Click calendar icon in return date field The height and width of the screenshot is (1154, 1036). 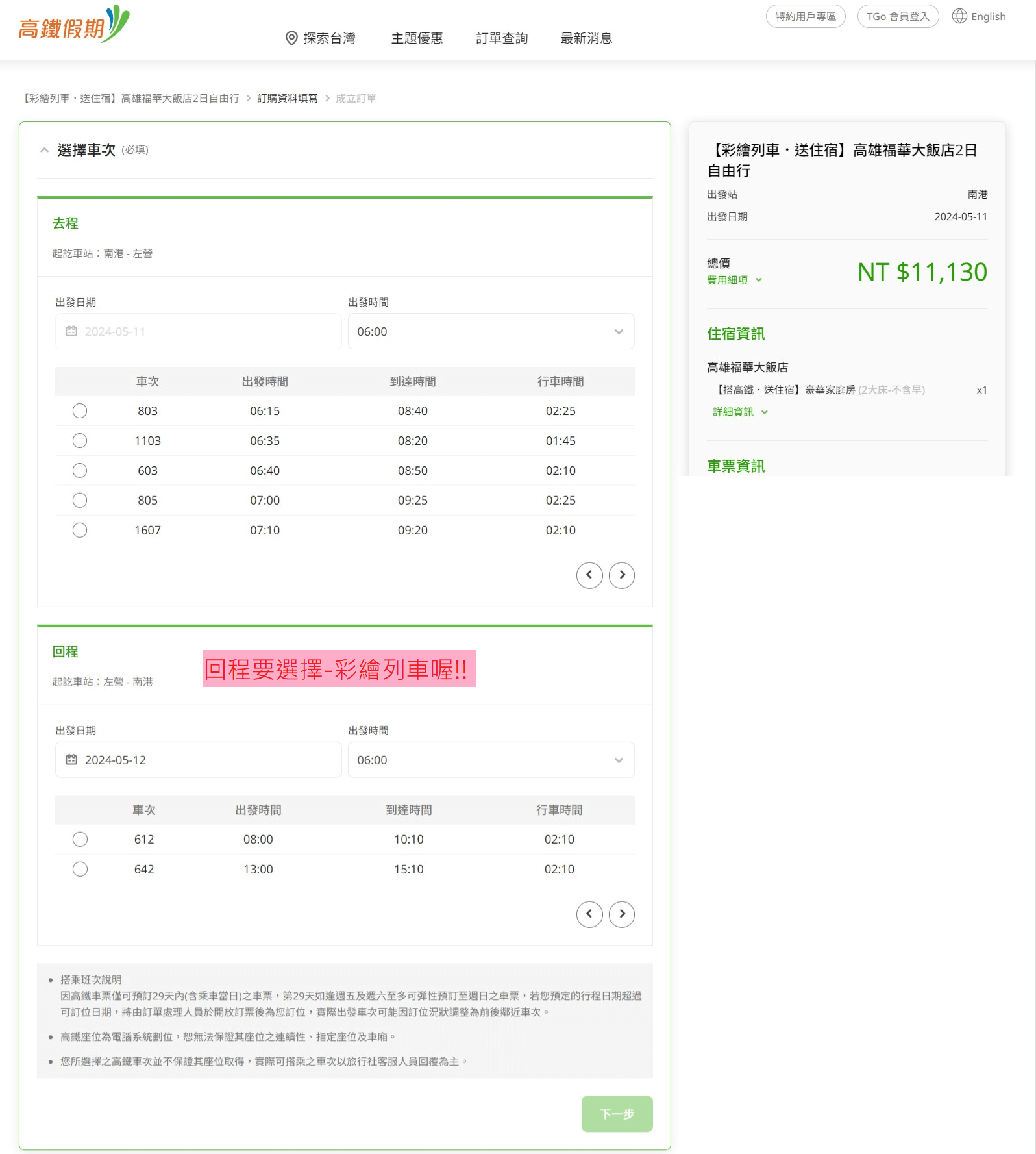[71, 760]
